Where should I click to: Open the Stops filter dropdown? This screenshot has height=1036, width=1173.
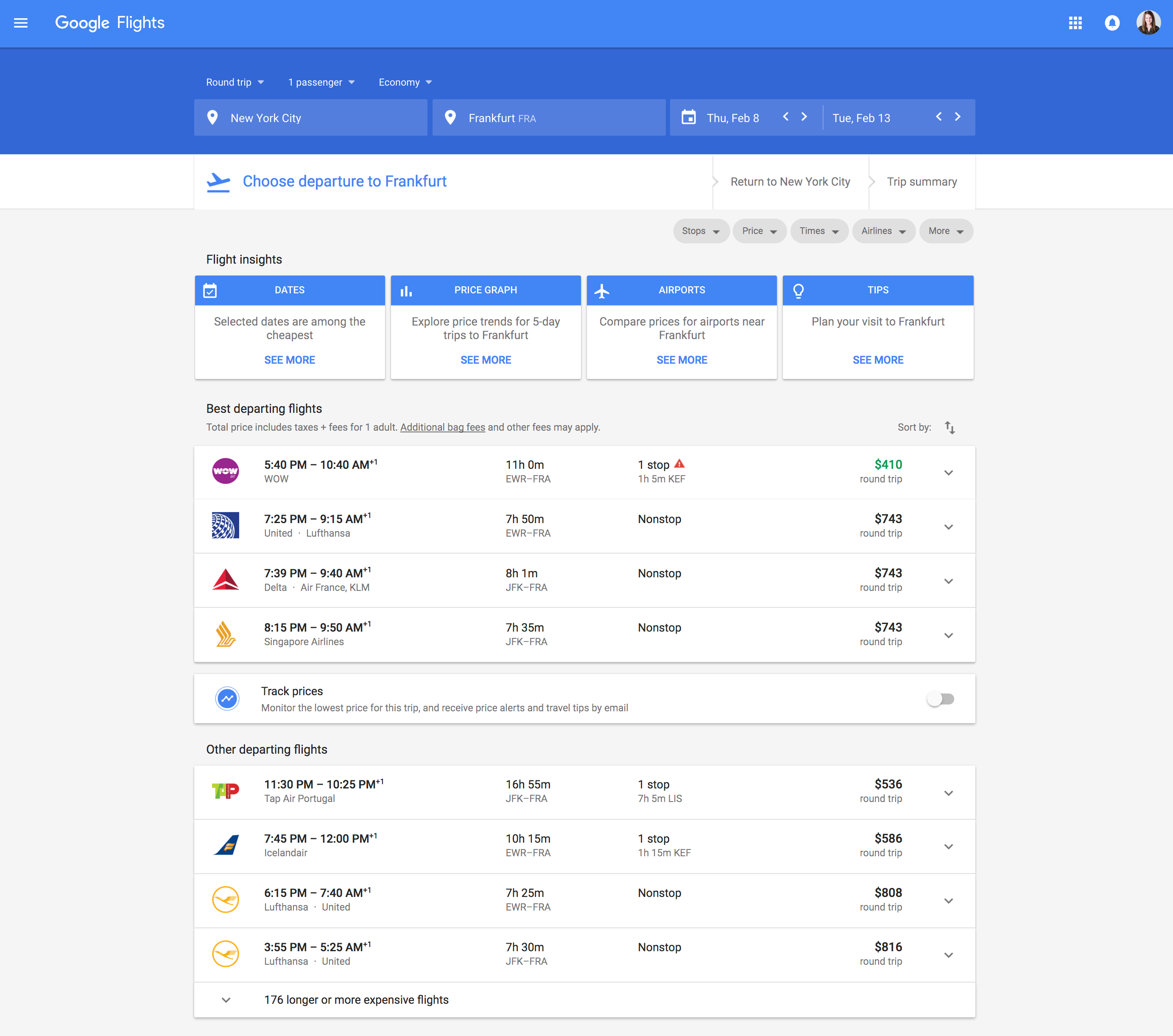click(x=700, y=231)
